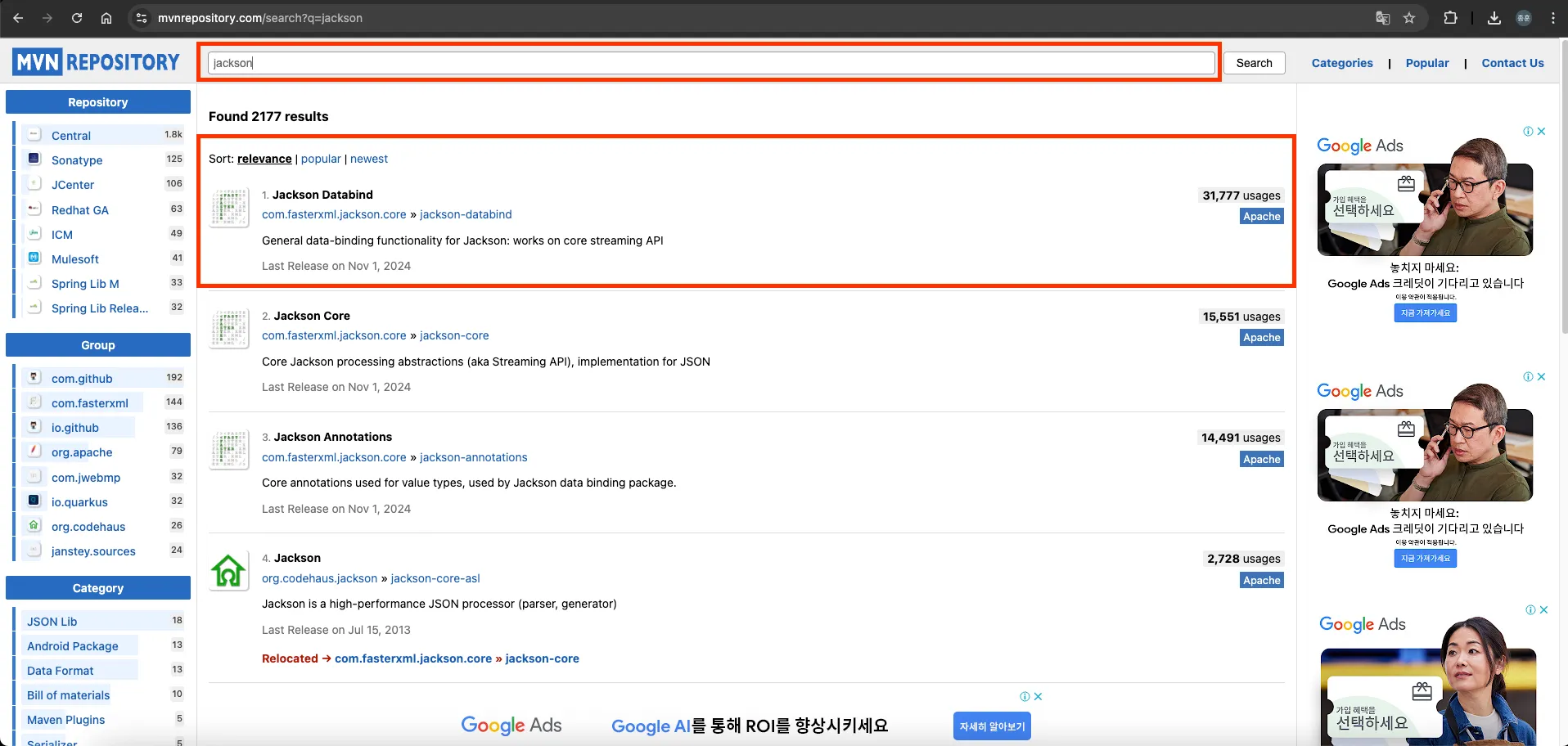The height and width of the screenshot is (746, 1568).
Task: Filter by Central repository
Action: [x=71, y=136]
